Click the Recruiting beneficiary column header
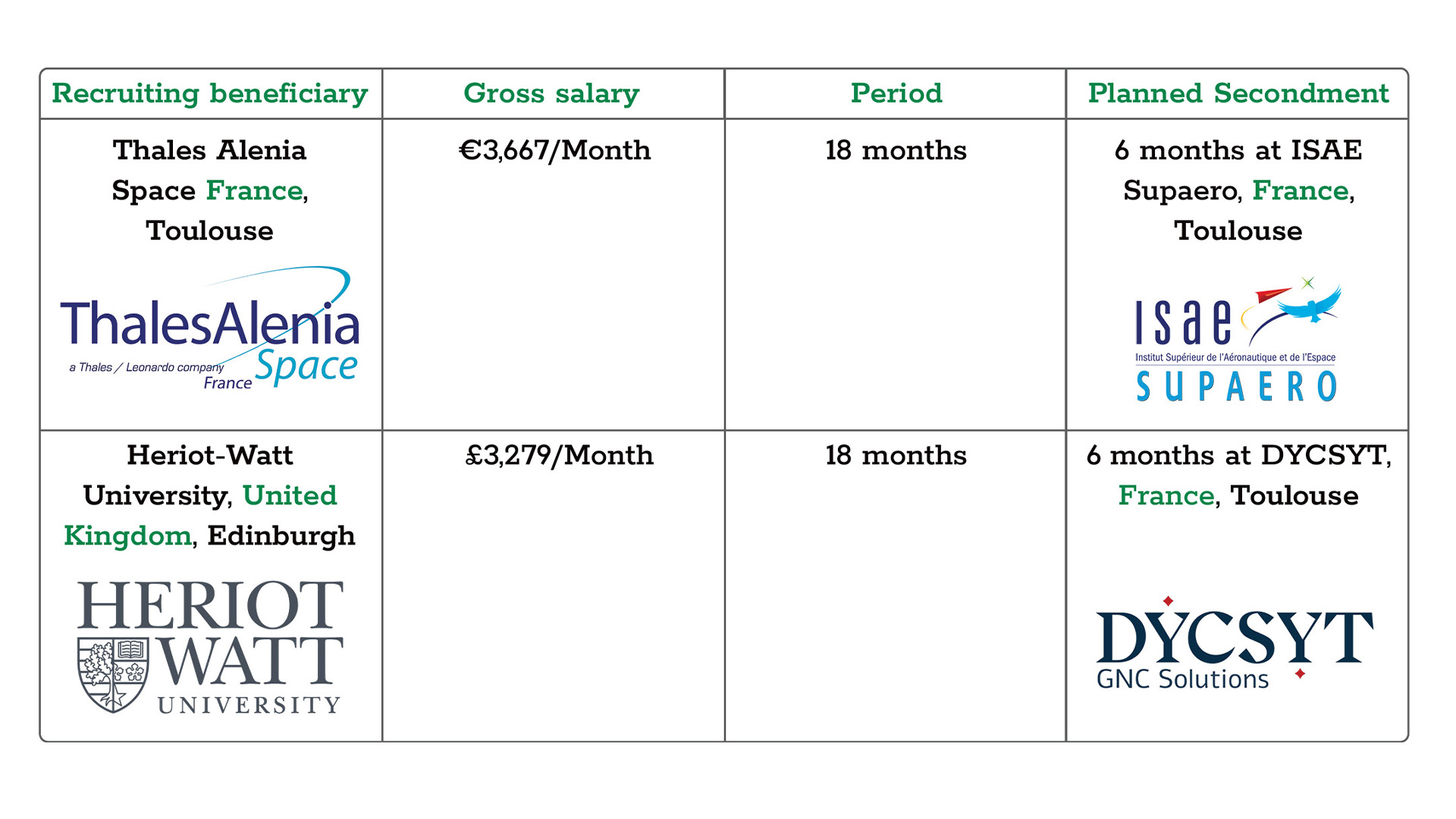Image resolution: width=1456 pixels, height=819 pixels. tap(210, 93)
